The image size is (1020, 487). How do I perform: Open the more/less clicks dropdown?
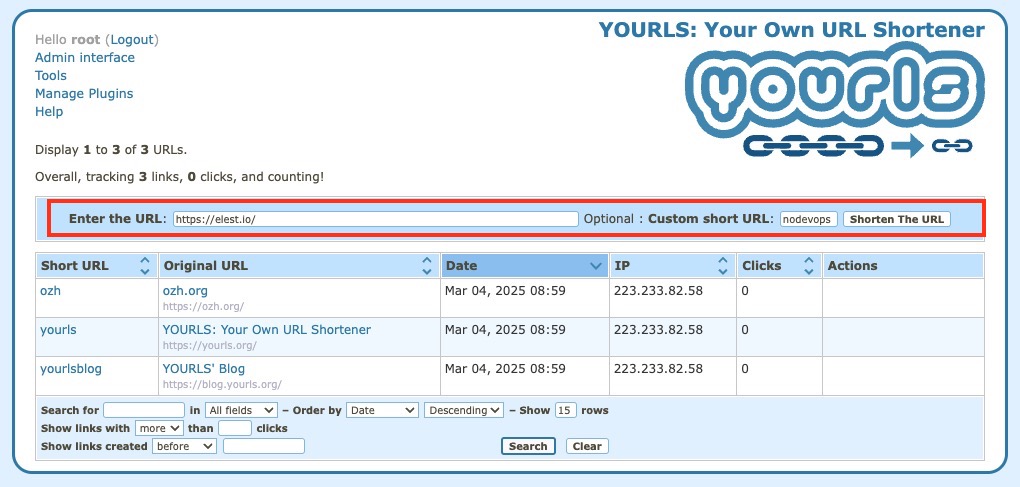click(159, 428)
